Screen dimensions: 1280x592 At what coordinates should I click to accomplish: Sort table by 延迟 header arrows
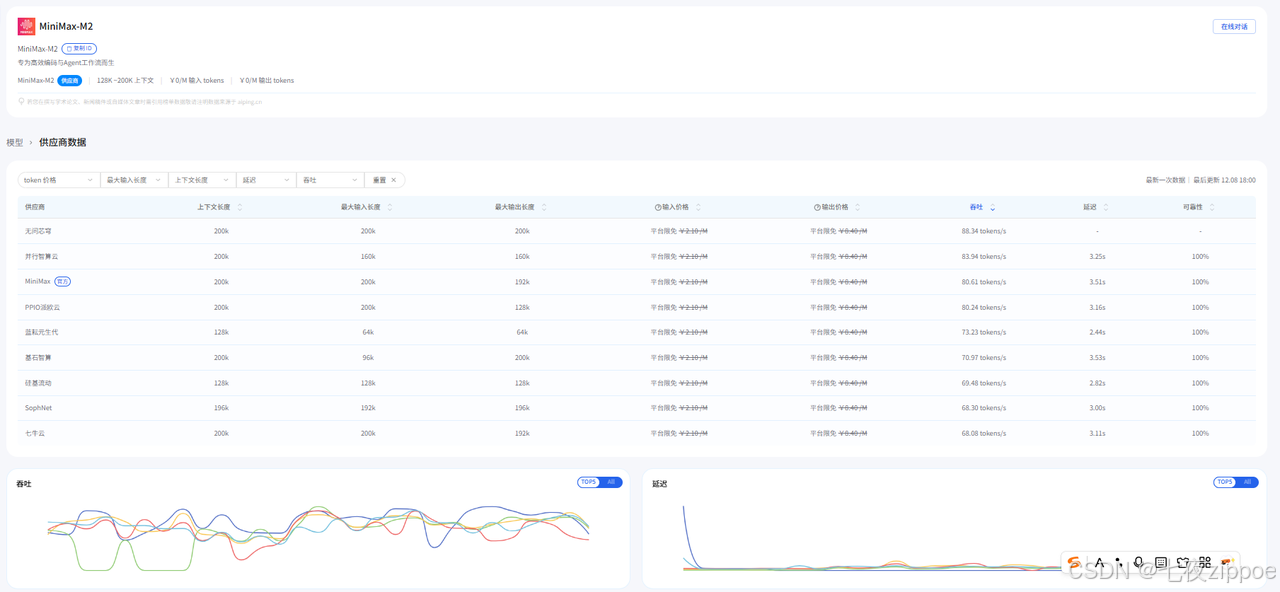1105,207
